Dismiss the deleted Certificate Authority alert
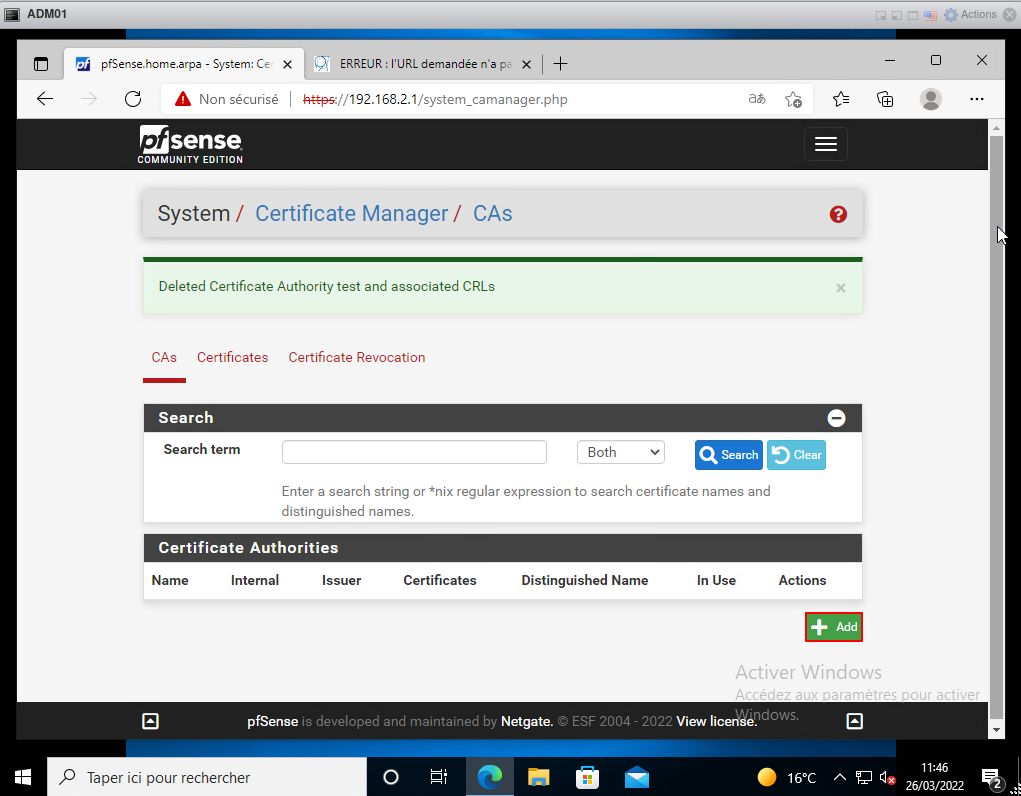 [840, 288]
